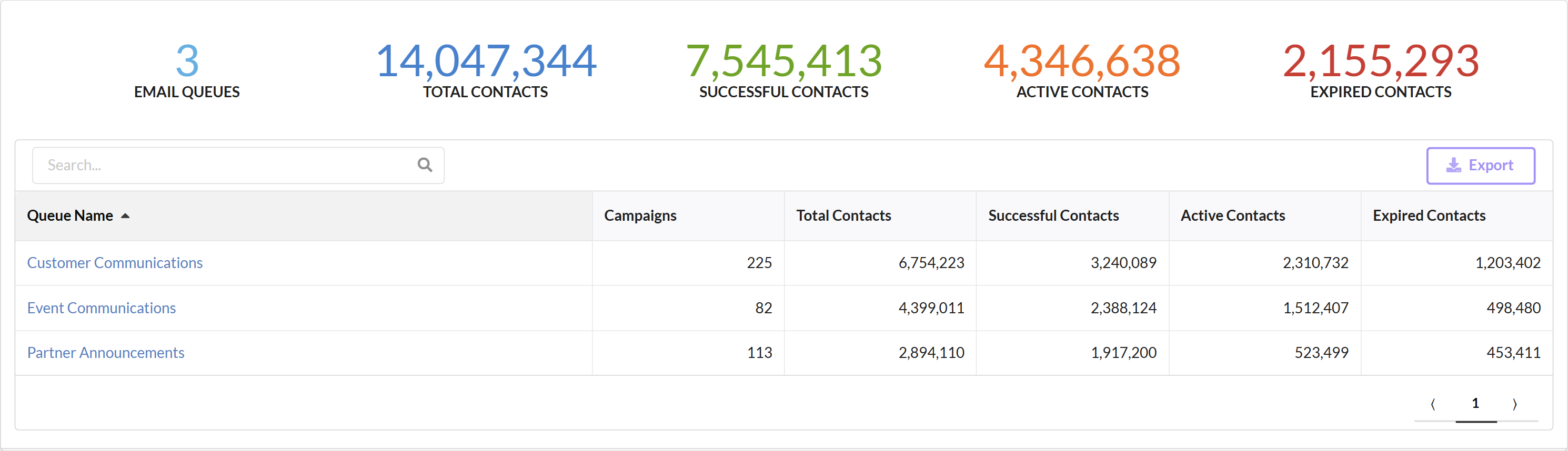Click the 2,155,293 Expired Contacts summary figure
Image resolution: width=1568 pixels, height=451 pixels.
tap(1381, 61)
